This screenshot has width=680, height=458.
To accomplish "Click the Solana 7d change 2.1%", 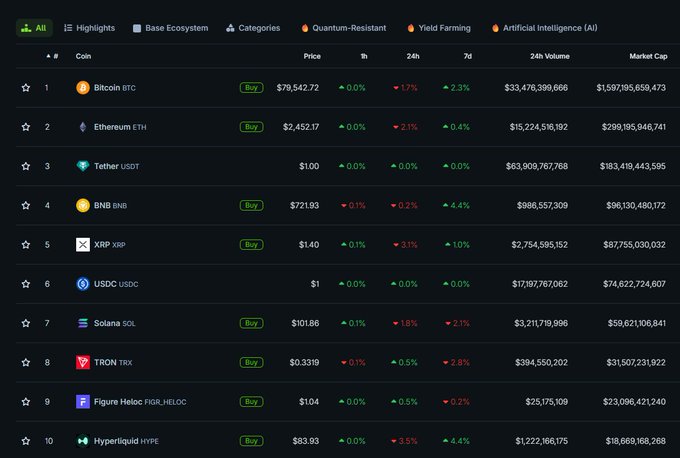I will (x=458, y=323).
